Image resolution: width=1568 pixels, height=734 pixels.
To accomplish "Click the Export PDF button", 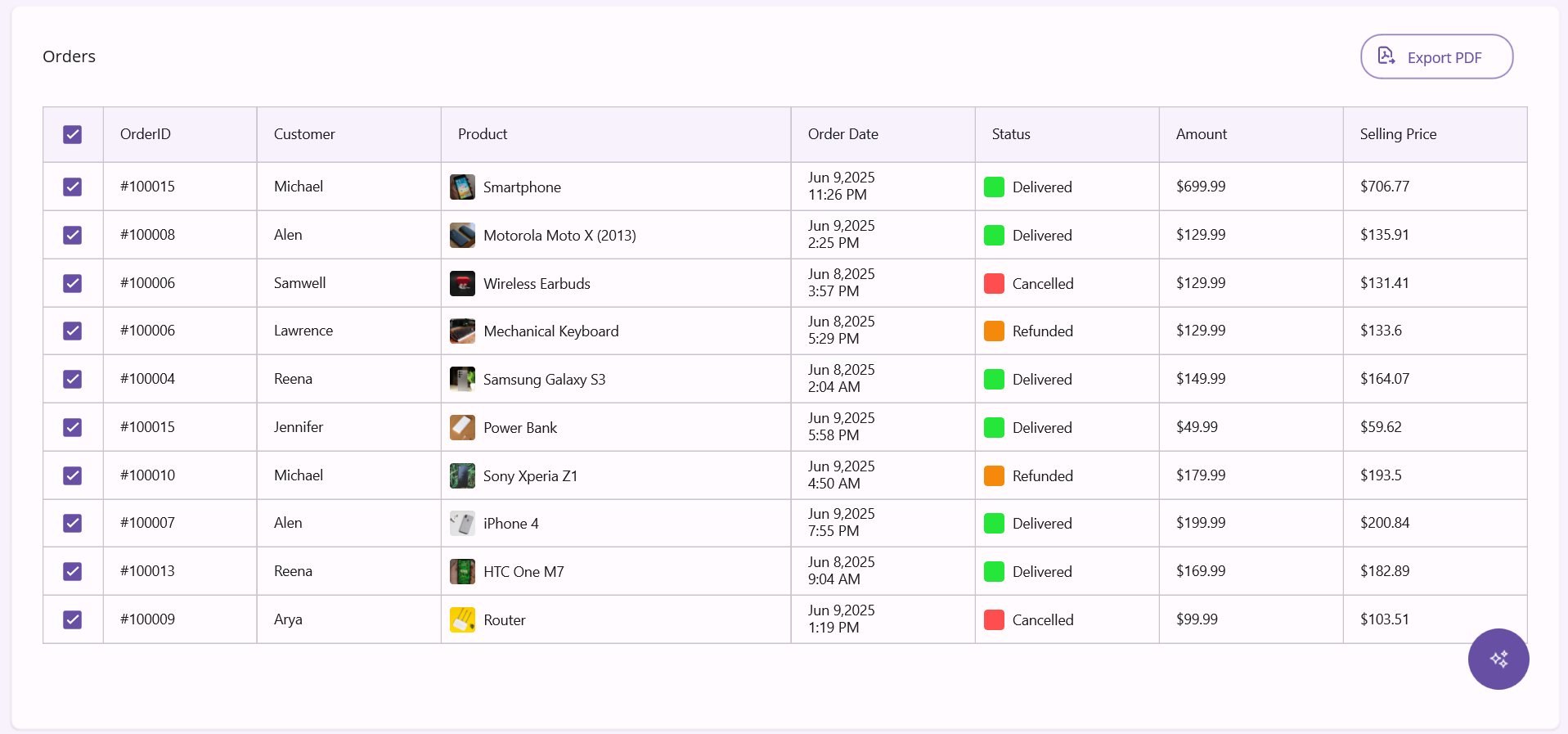I will tap(1436, 56).
